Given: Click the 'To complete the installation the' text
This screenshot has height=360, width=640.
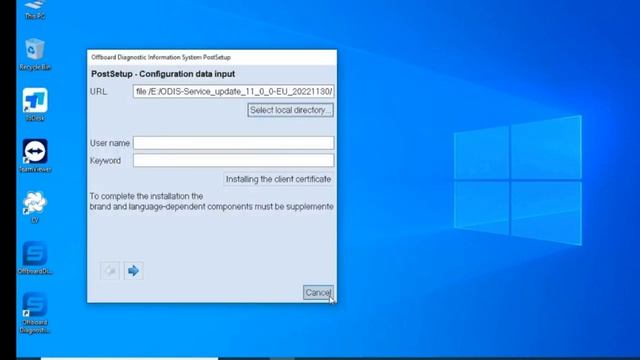Looking at the screenshot, I should point(146,196).
